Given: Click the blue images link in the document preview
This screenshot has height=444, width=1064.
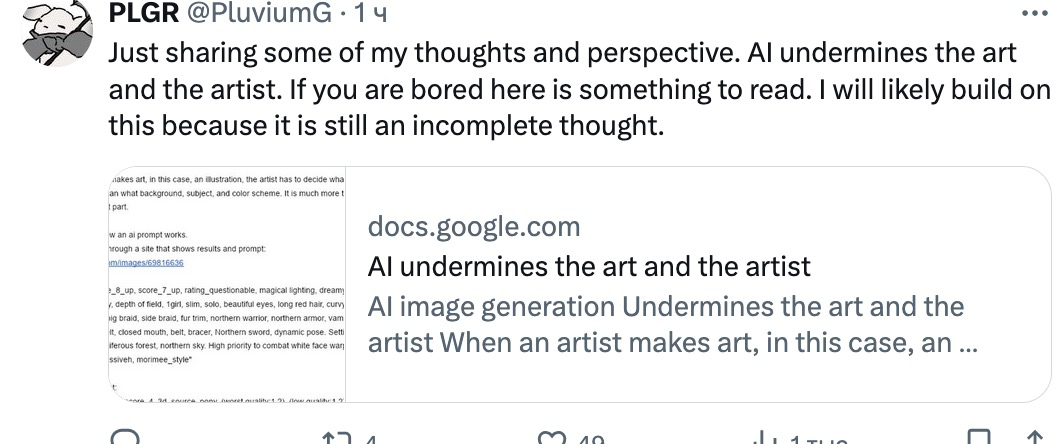Looking at the screenshot, I should (x=143, y=262).
